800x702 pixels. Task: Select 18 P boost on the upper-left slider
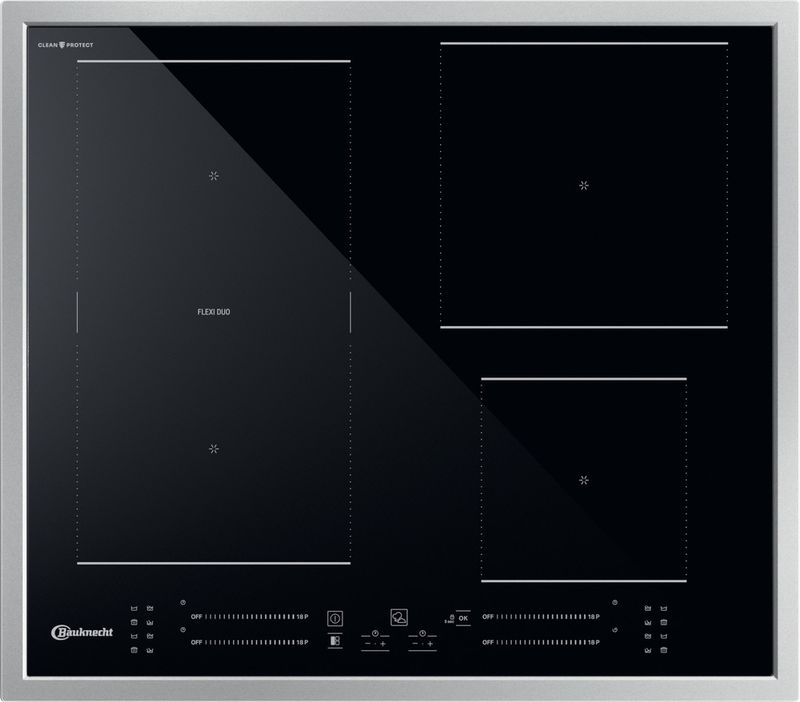[x=302, y=617]
